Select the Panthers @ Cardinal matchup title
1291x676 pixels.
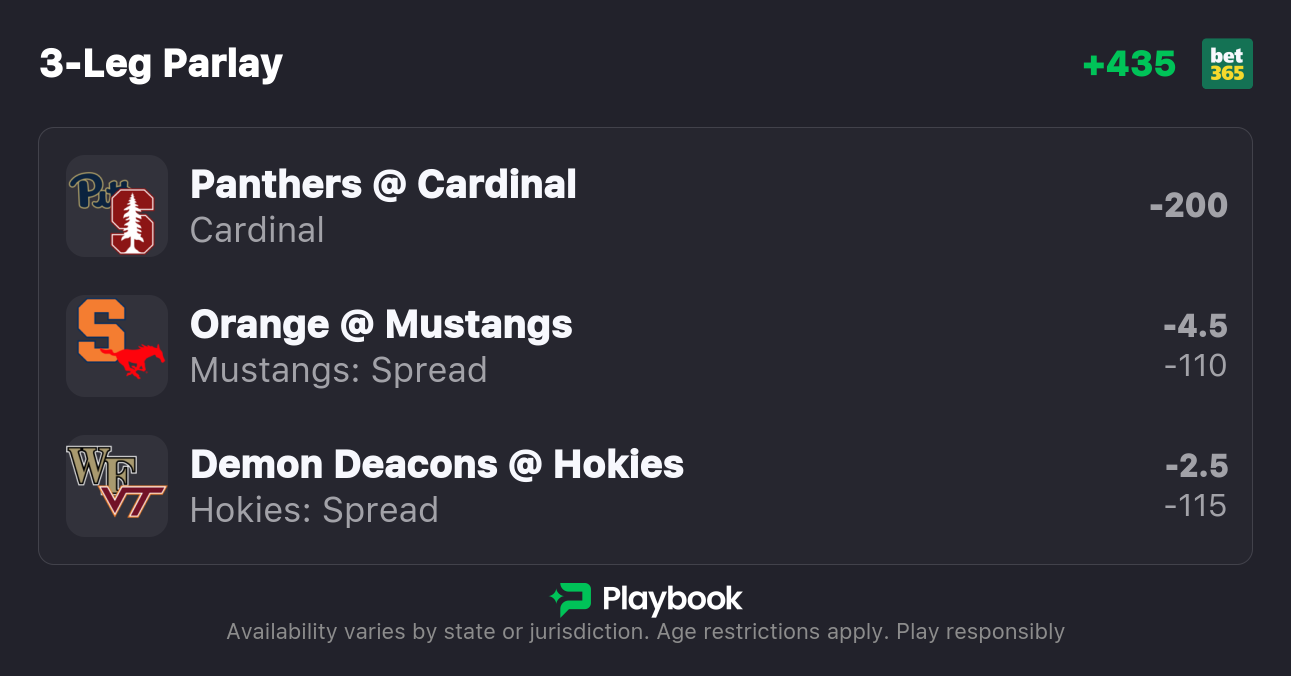(x=383, y=184)
